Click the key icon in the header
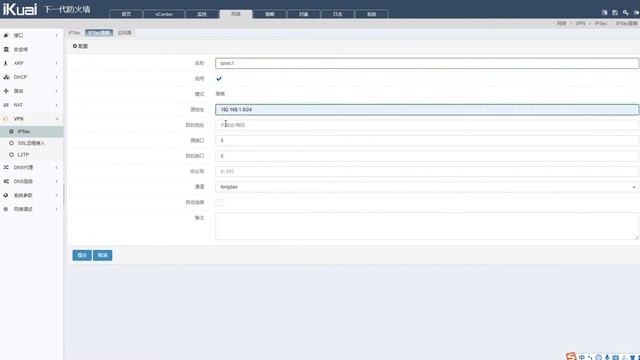The image size is (640, 360). click(625, 13)
